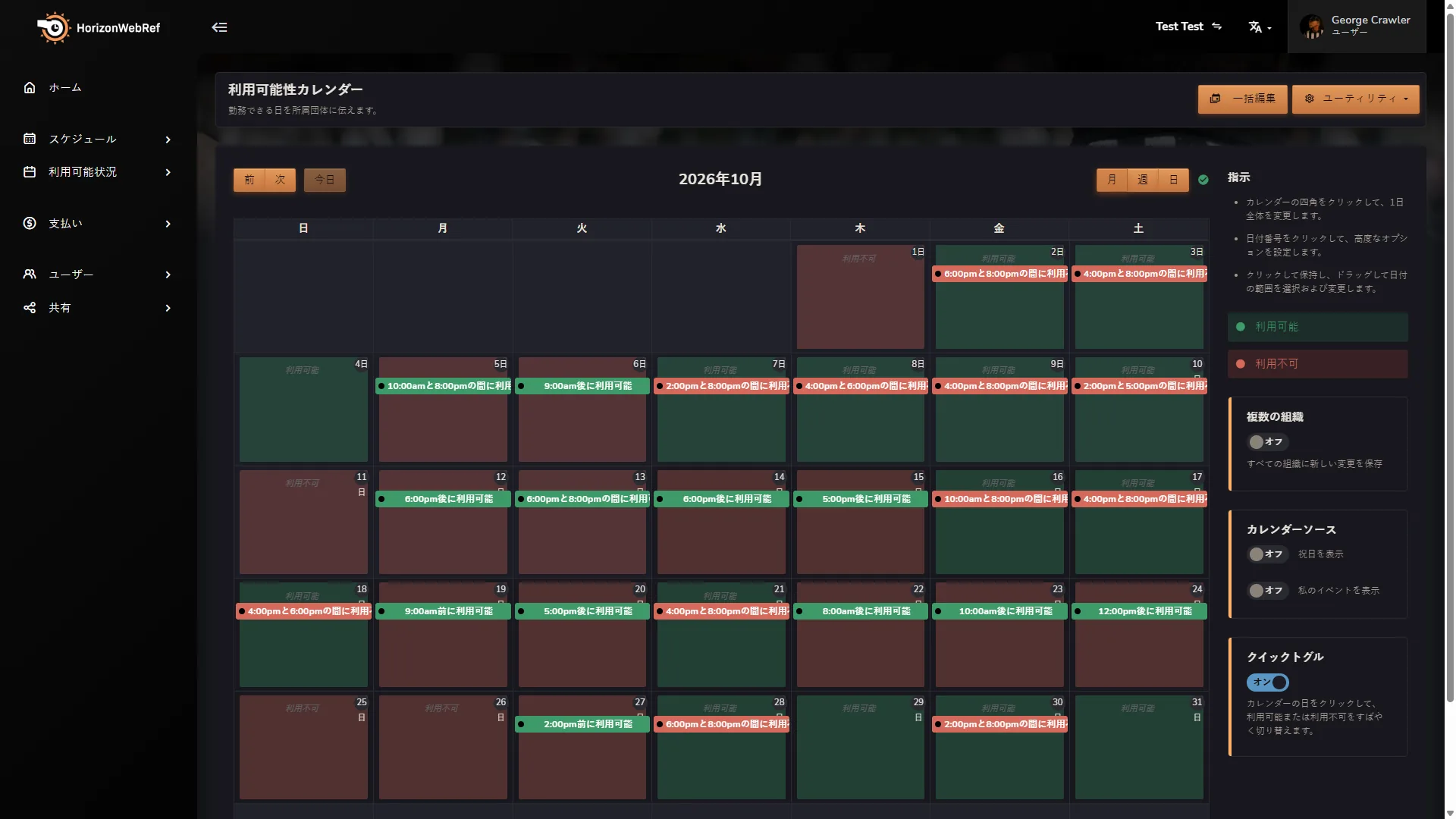Select the 利用可能 green legend swatch

click(1317, 327)
